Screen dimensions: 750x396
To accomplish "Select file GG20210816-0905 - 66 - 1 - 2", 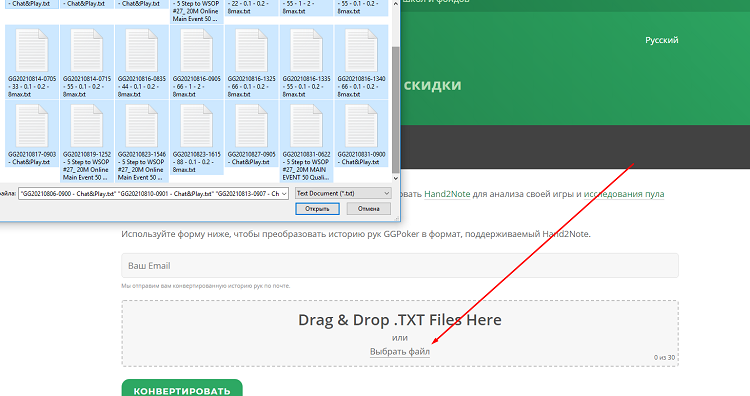I will click(x=197, y=62).
